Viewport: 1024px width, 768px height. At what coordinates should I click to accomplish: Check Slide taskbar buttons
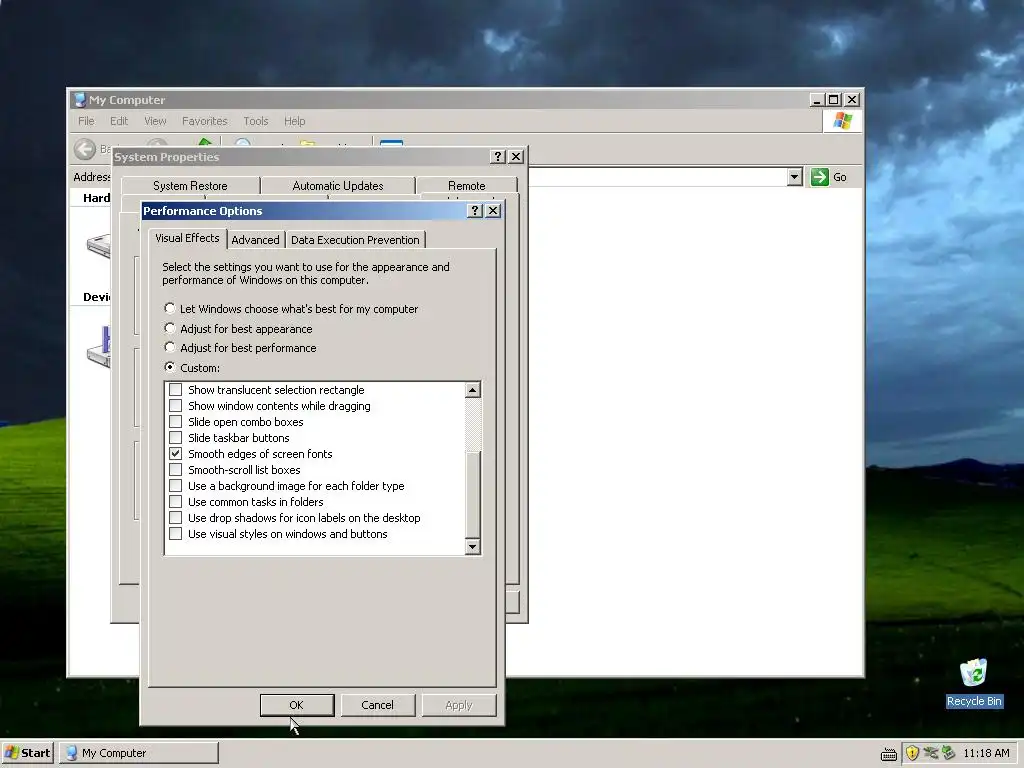pos(176,438)
